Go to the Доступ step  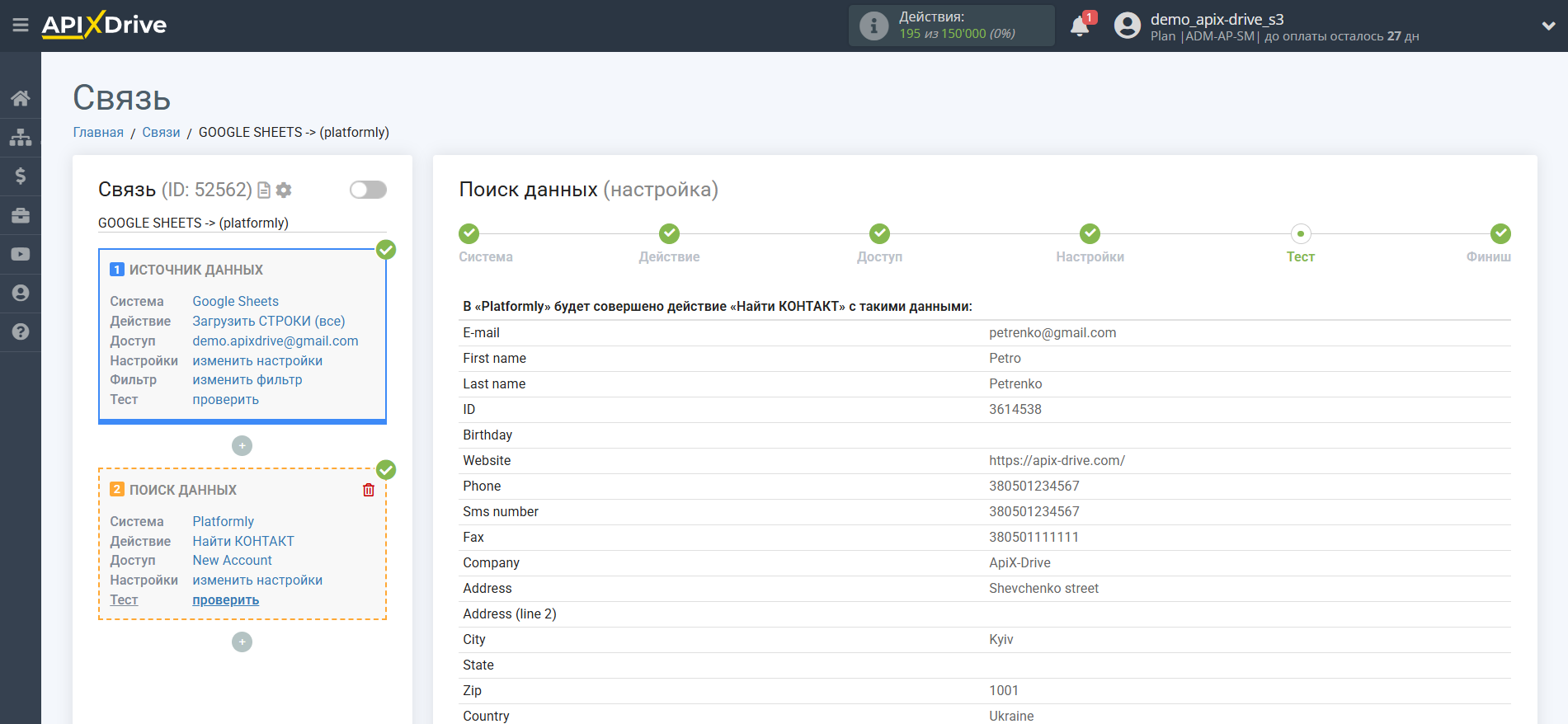click(x=880, y=234)
